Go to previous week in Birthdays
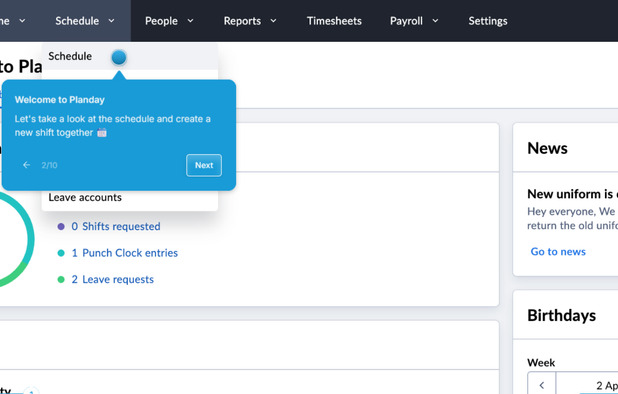This screenshot has width=618, height=394. tap(542, 385)
